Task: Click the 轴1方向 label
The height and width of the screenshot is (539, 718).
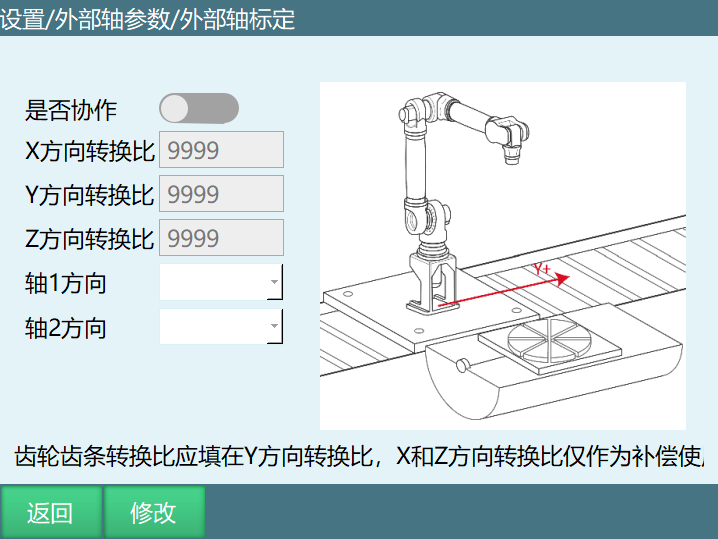Action: click(x=66, y=283)
